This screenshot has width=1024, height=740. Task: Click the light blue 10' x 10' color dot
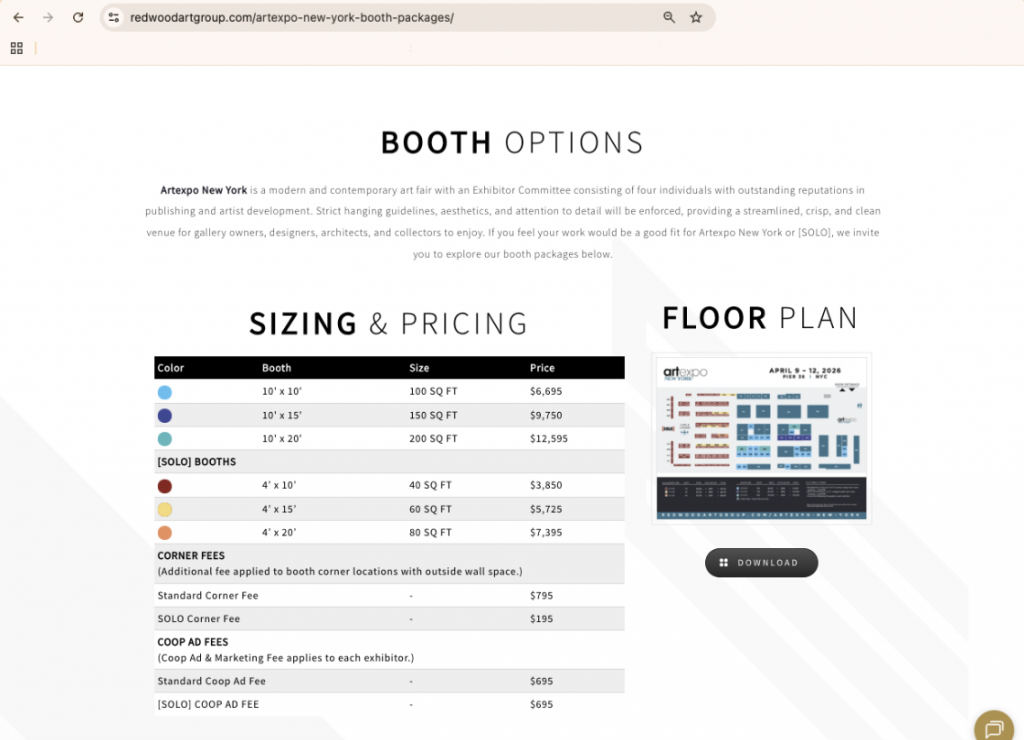165,392
